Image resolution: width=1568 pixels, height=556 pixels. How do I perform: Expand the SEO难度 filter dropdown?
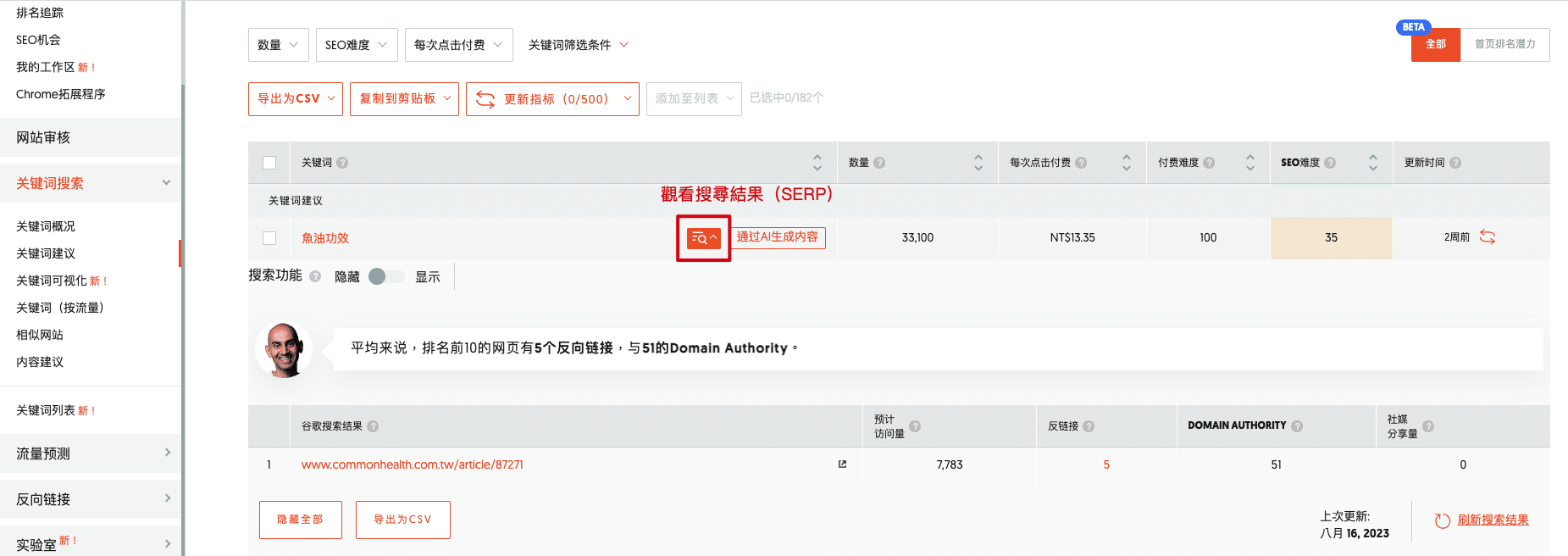point(356,45)
